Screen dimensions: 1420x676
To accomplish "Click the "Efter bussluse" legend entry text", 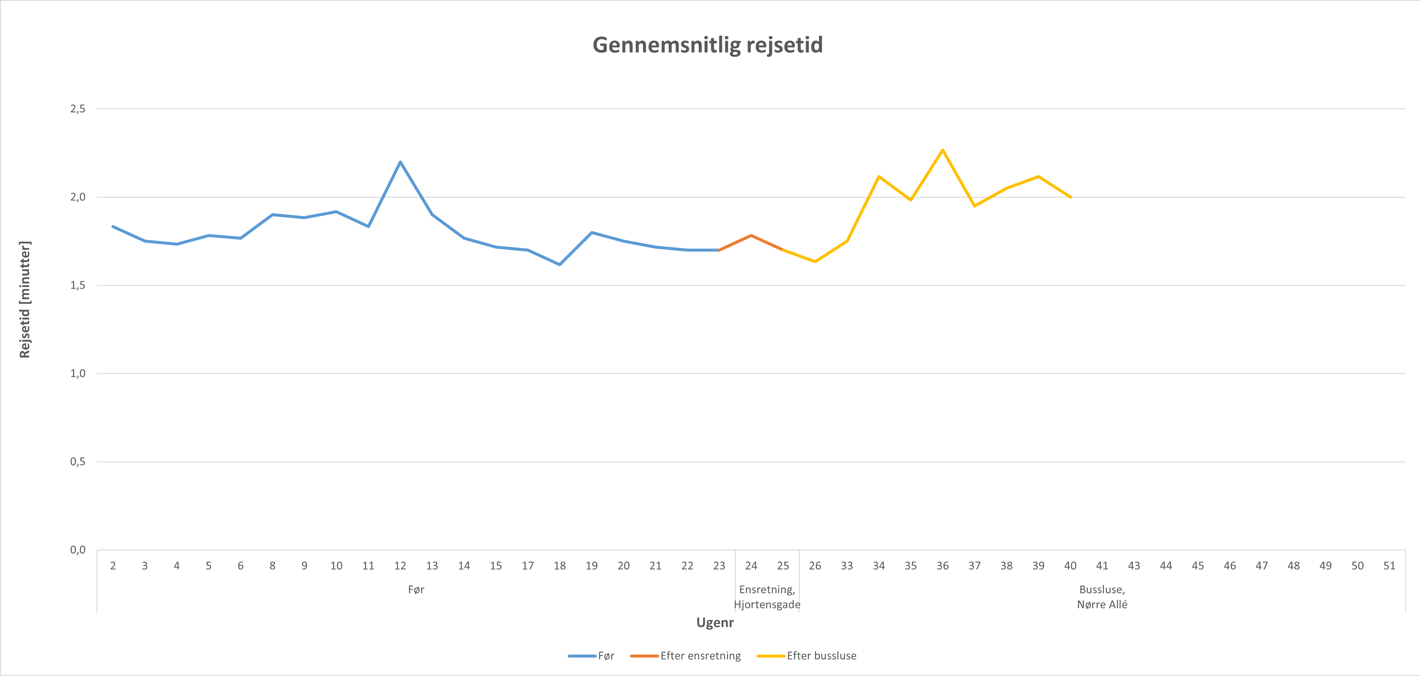I will point(821,656).
